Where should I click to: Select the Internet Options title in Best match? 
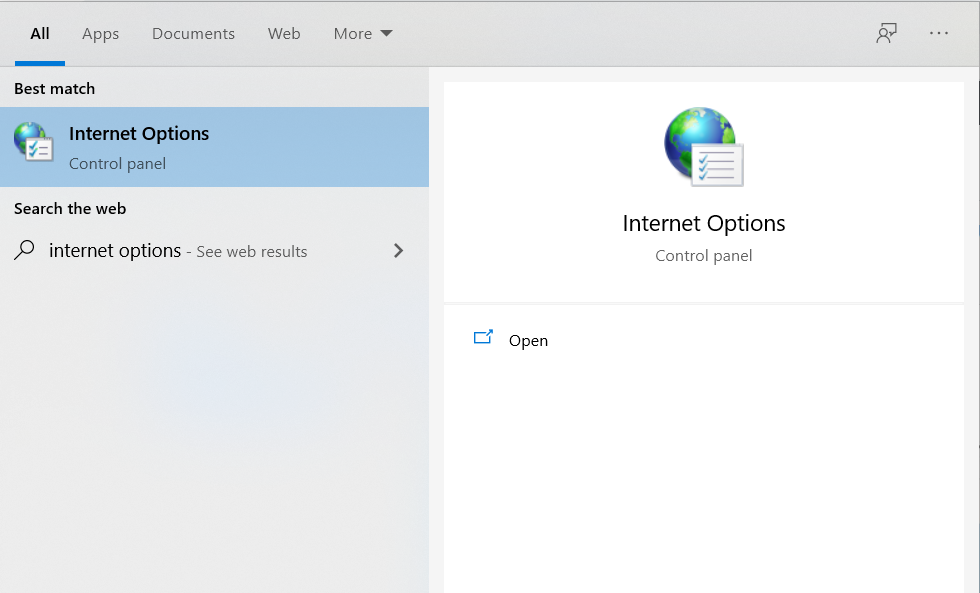139,134
